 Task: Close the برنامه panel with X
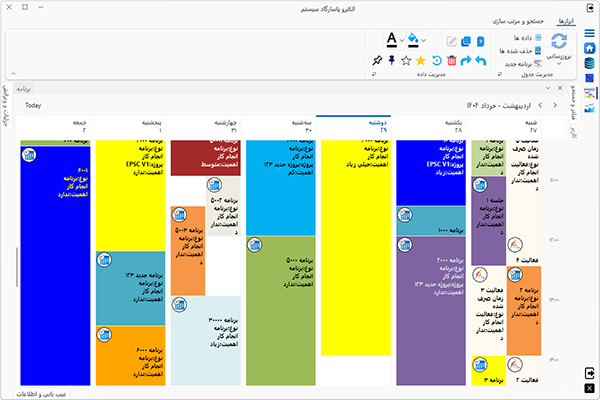pyautogui.click(x=560, y=88)
